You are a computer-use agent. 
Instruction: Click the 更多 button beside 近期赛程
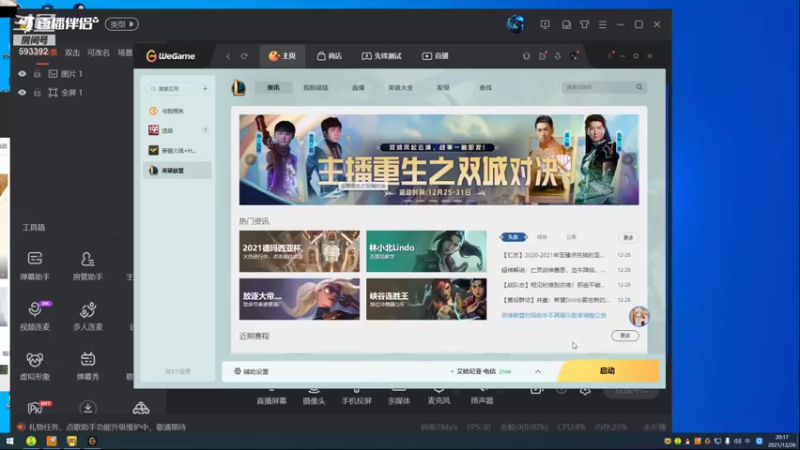click(x=625, y=336)
